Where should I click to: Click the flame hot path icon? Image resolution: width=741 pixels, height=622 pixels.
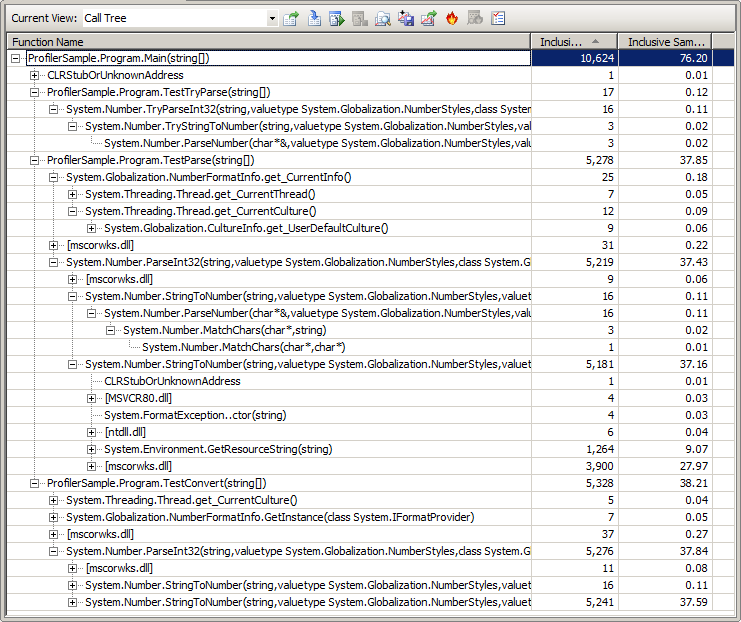click(452, 18)
